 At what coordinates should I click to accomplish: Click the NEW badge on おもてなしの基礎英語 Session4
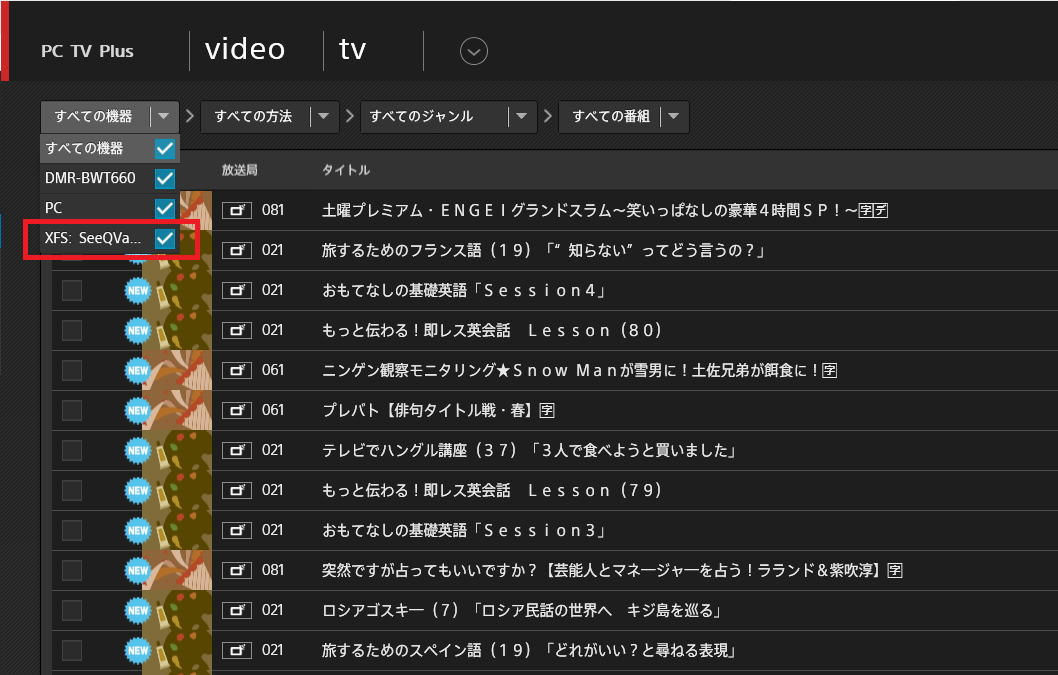point(137,290)
